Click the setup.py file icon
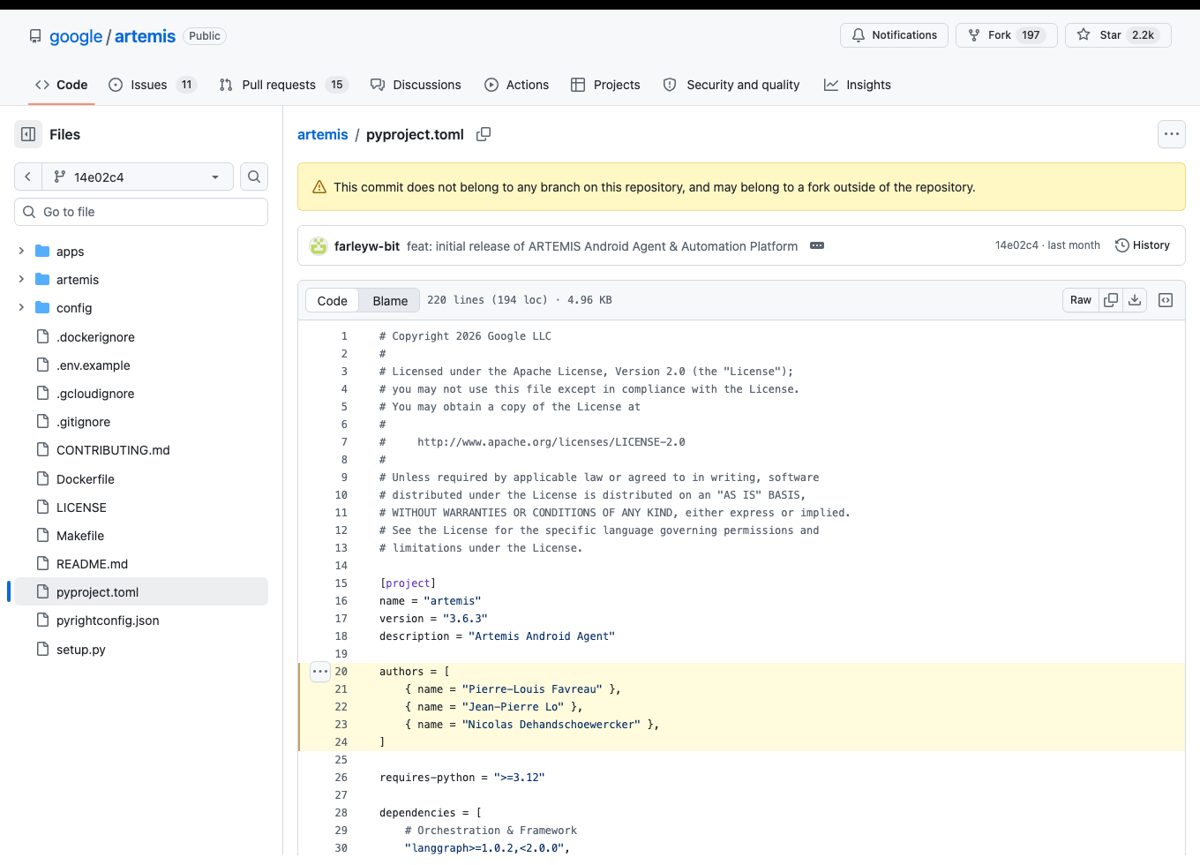 [x=42, y=649]
